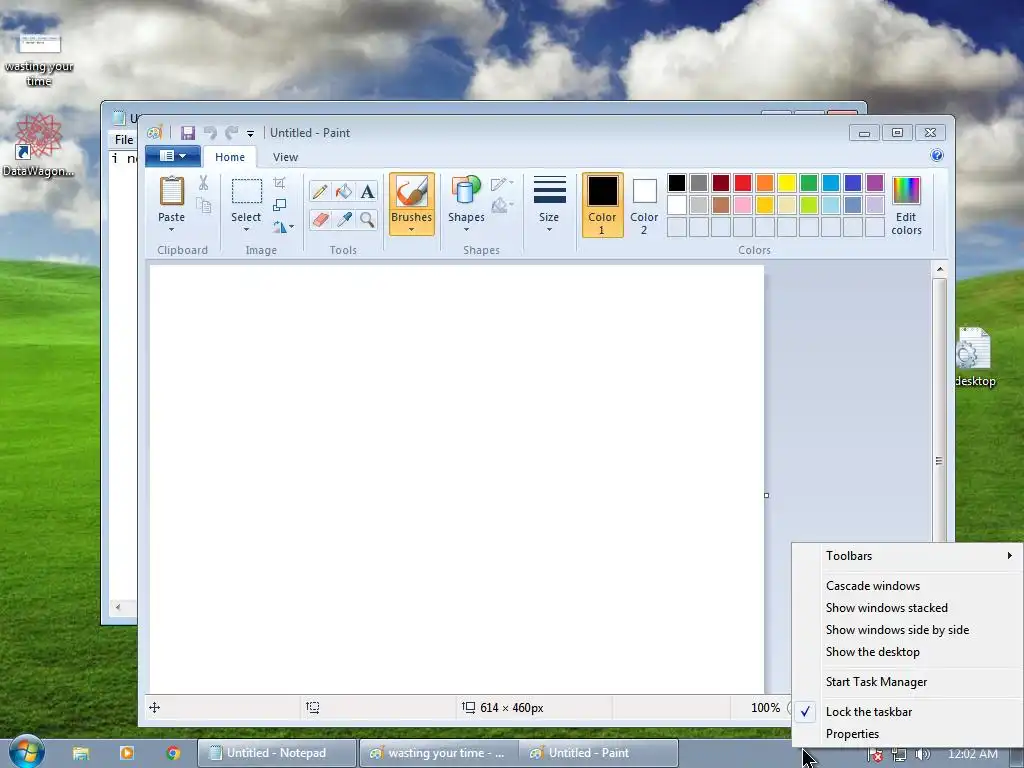Open Customize Quick Access Toolbar dropdown

250,133
